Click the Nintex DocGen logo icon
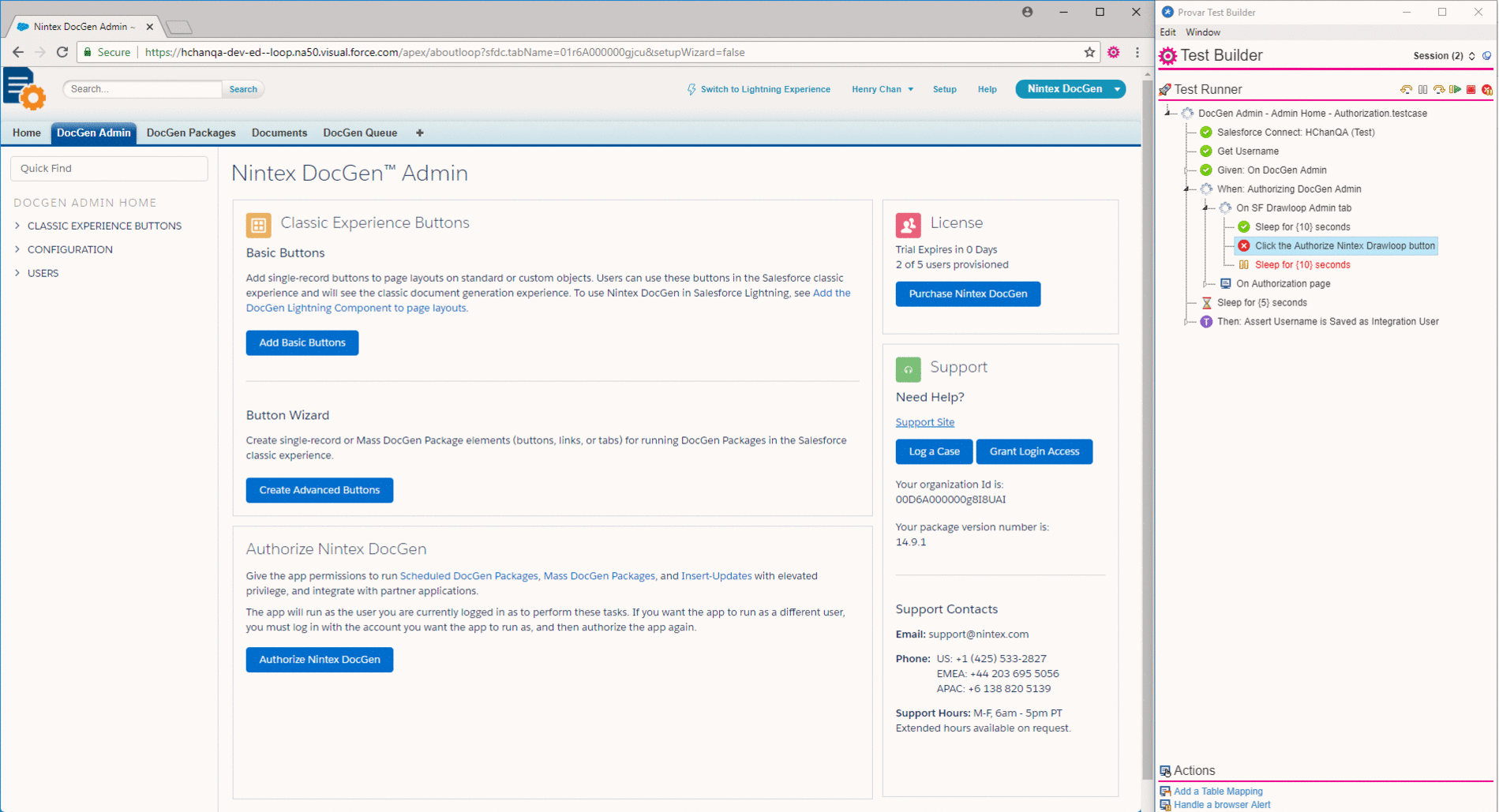1499x812 pixels. click(24, 88)
